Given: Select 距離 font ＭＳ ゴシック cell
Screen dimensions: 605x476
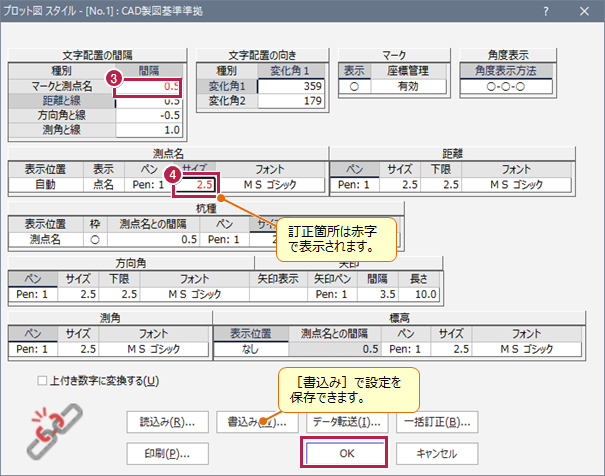Looking at the screenshot, I should [516, 185].
